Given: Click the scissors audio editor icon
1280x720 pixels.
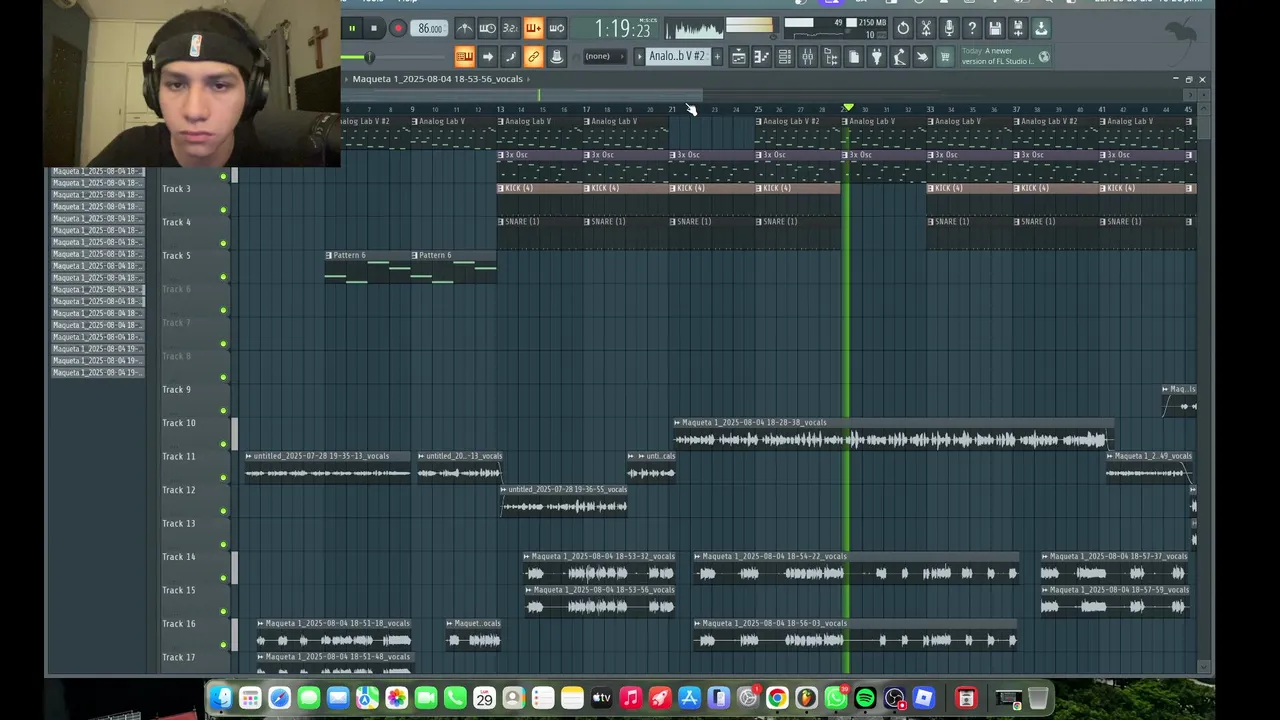Looking at the screenshot, I should coord(926,28).
